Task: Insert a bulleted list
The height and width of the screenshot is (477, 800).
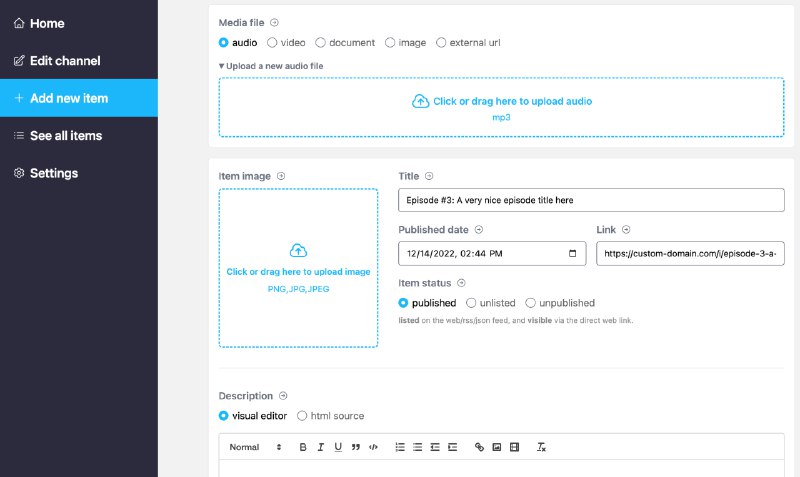Action: 417,447
